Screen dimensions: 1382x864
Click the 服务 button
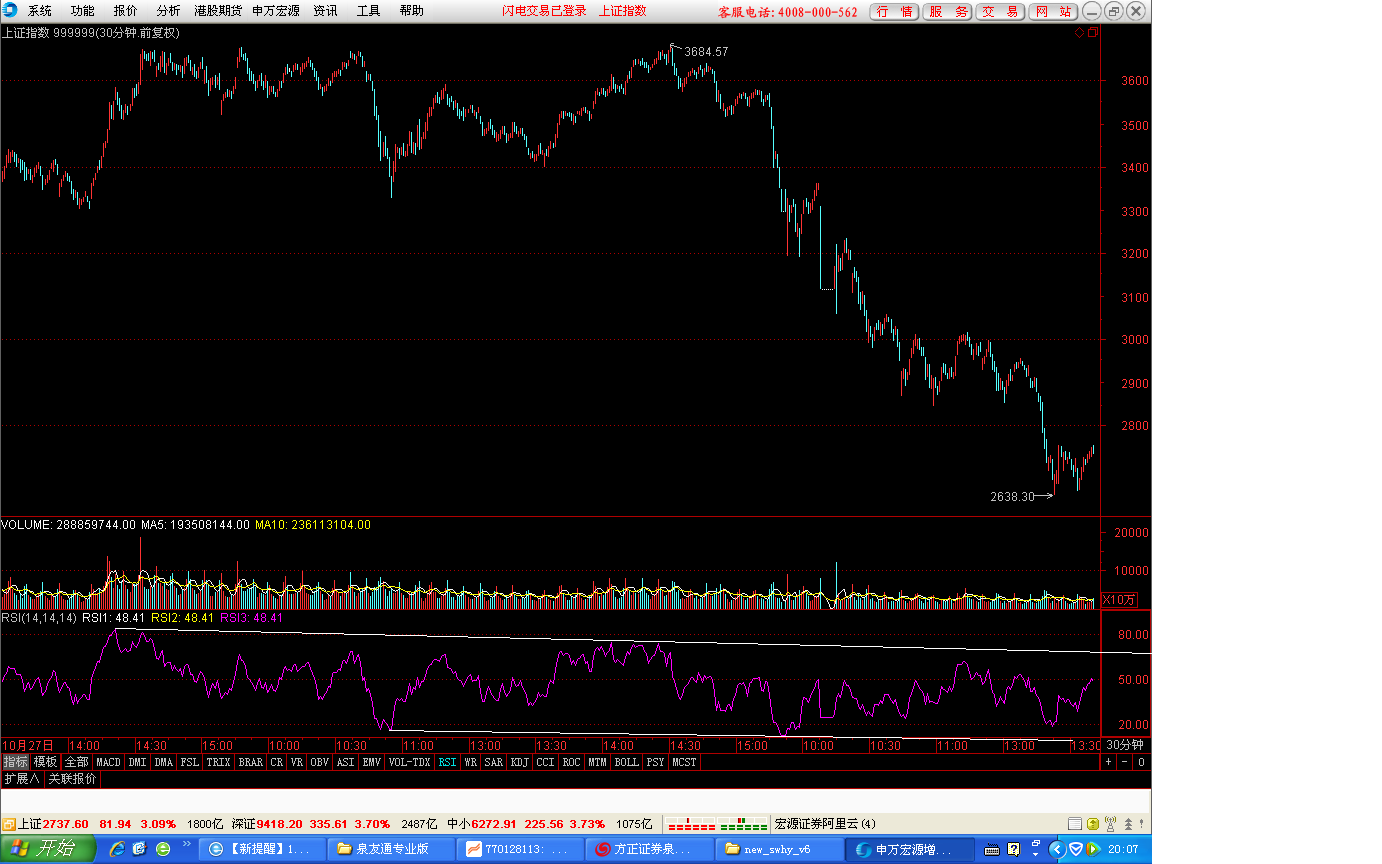pos(947,12)
